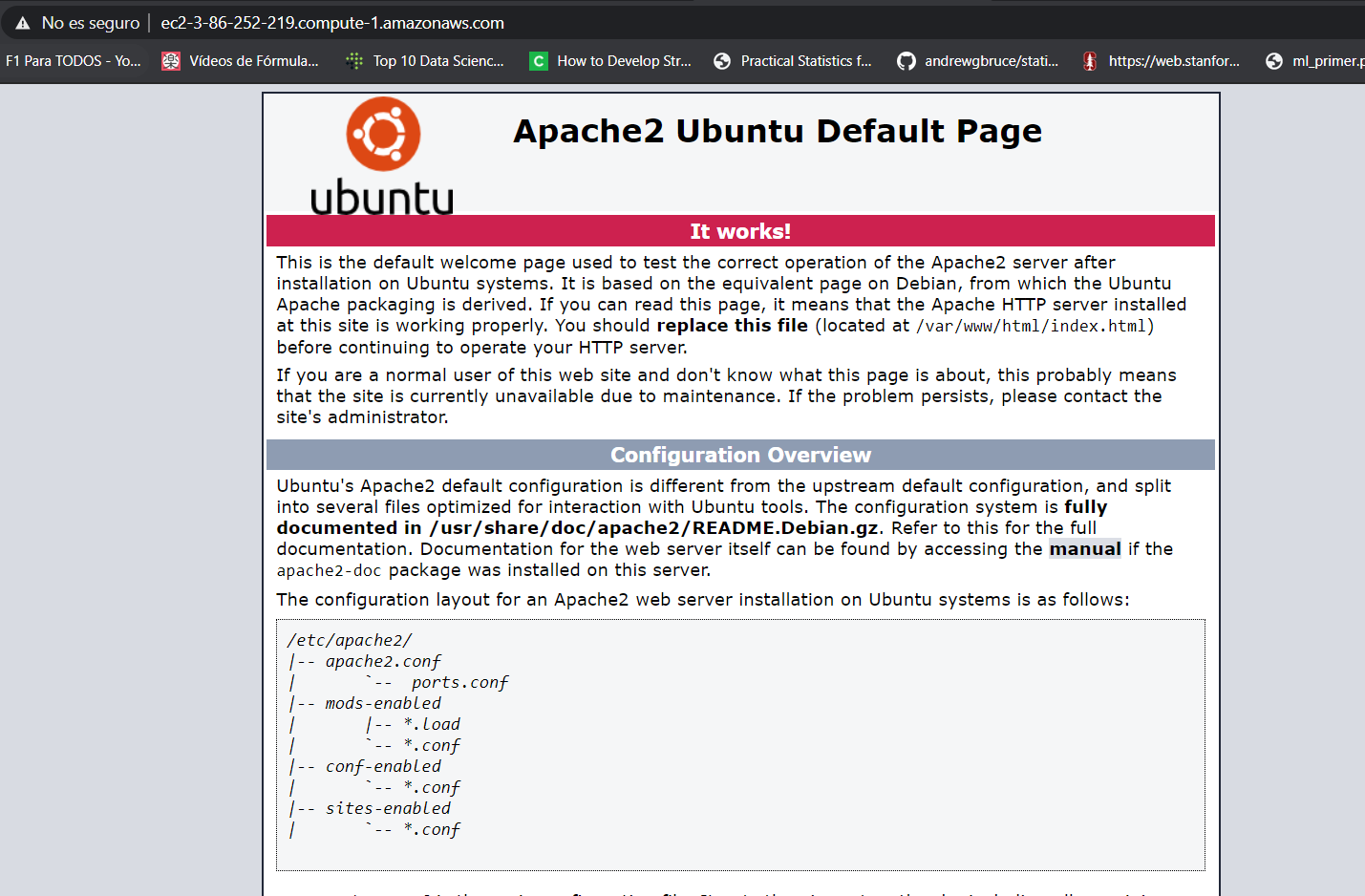Click the Stanford bookmark favicon
This screenshot has height=896, width=1365.
[1090, 61]
